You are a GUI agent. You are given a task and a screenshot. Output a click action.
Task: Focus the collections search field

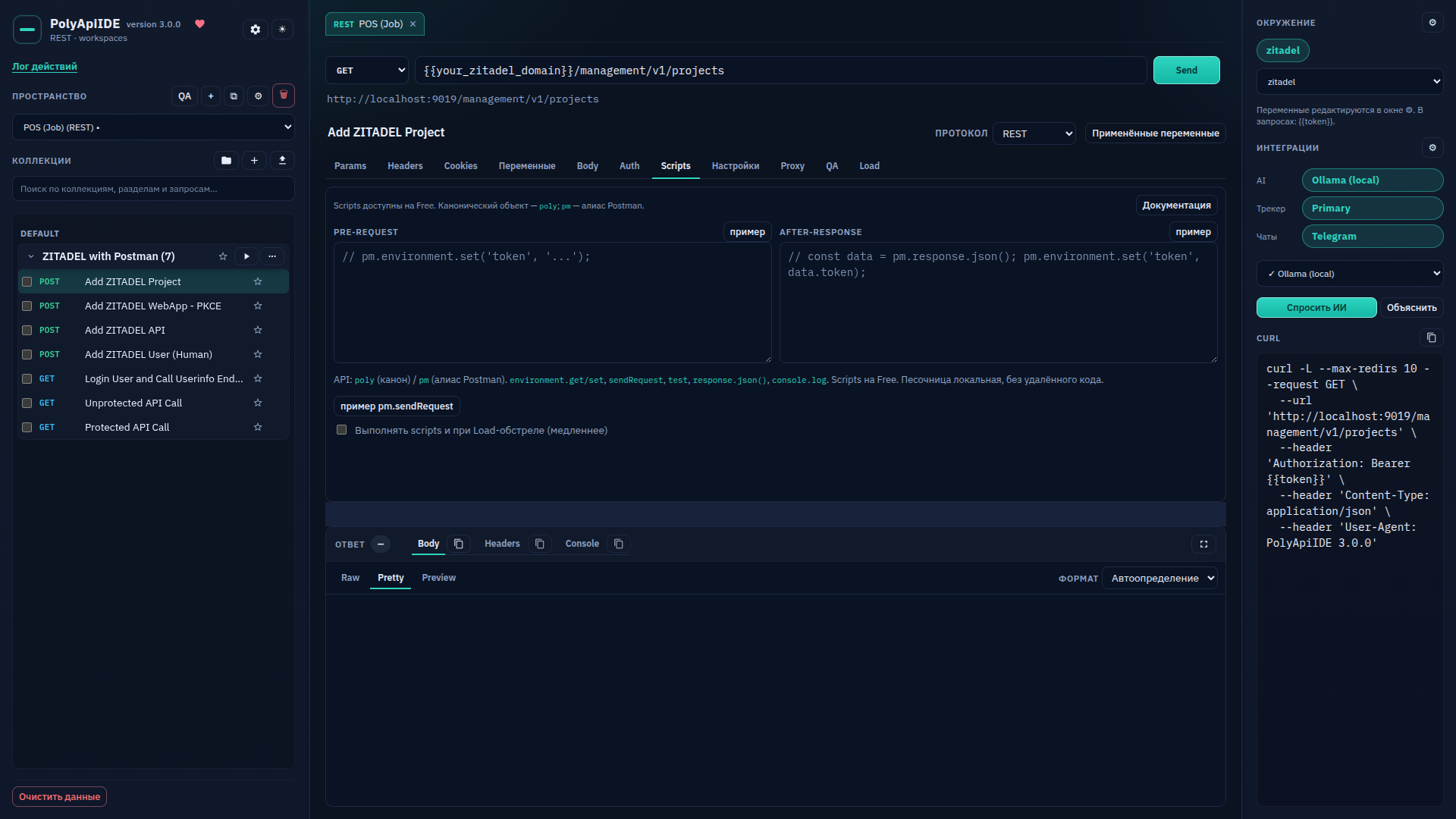coord(153,189)
